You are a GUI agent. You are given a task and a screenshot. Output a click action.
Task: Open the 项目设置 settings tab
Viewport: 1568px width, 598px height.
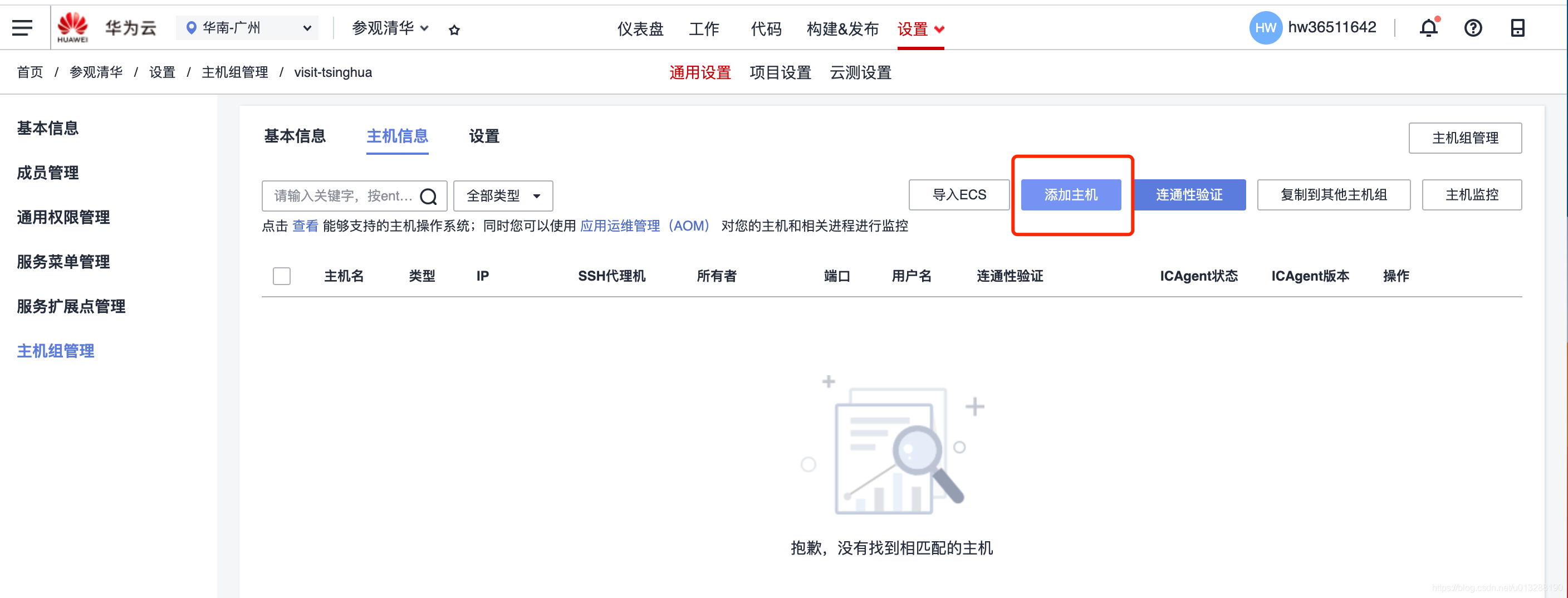click(780, 72)
